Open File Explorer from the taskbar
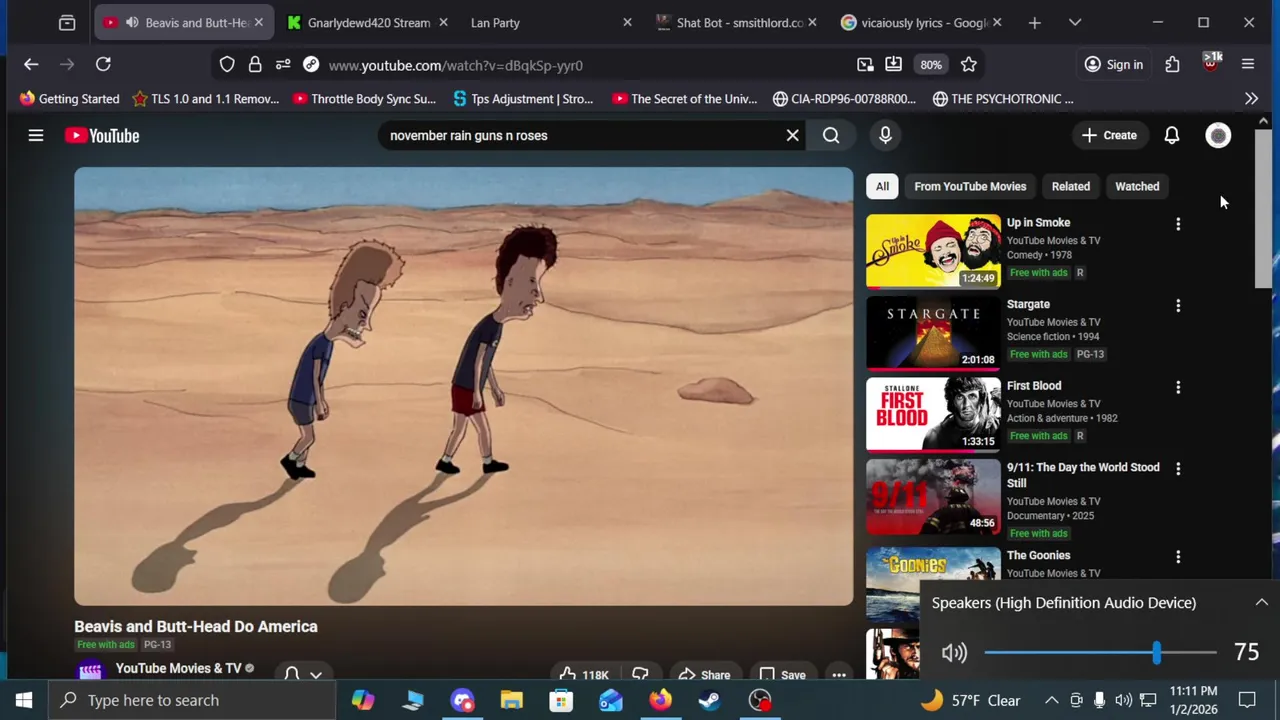 click(511, 700)
